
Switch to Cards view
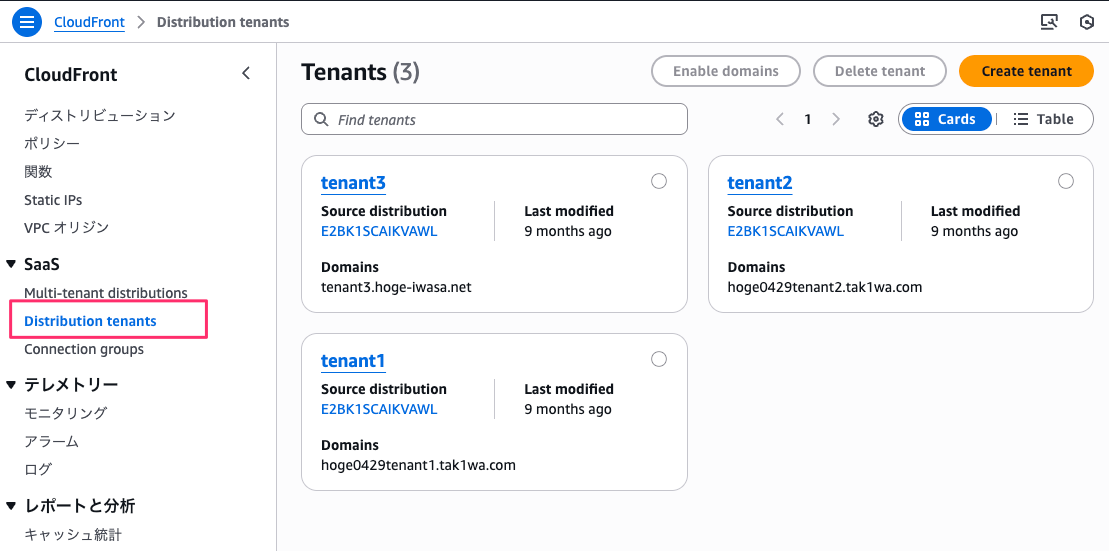click(x=946, y=119)
